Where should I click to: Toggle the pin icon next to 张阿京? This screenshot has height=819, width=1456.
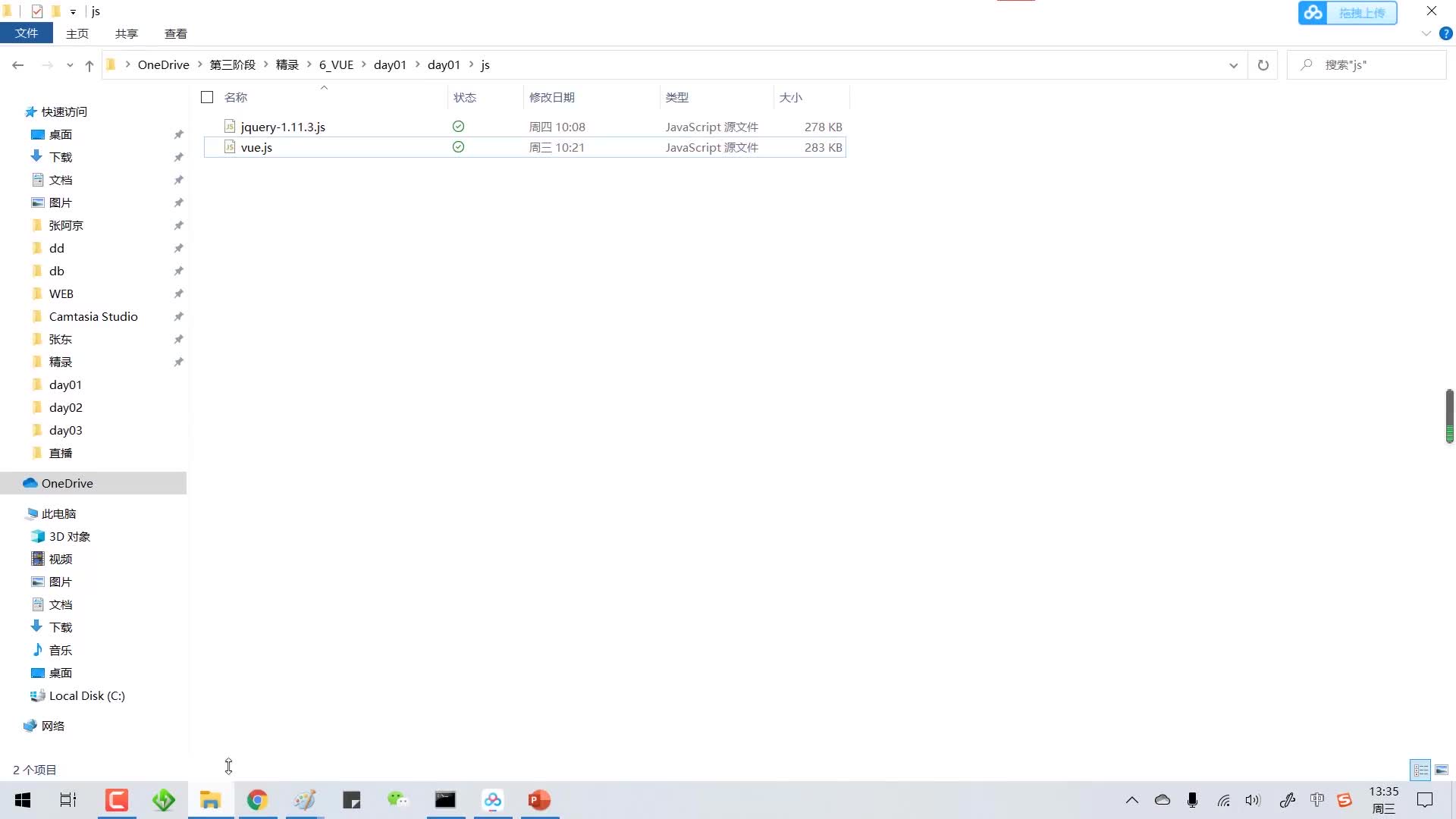pyautogui.click(x=178, y=225)
